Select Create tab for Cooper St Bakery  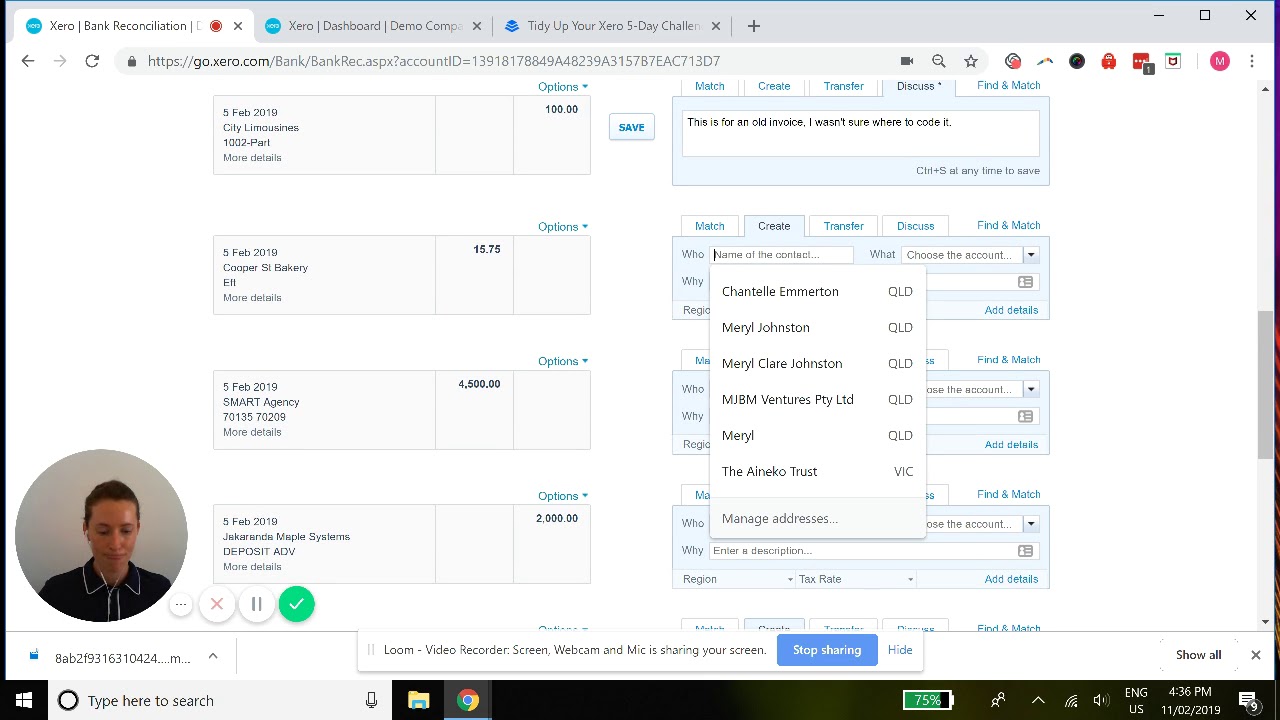[774, 226]
